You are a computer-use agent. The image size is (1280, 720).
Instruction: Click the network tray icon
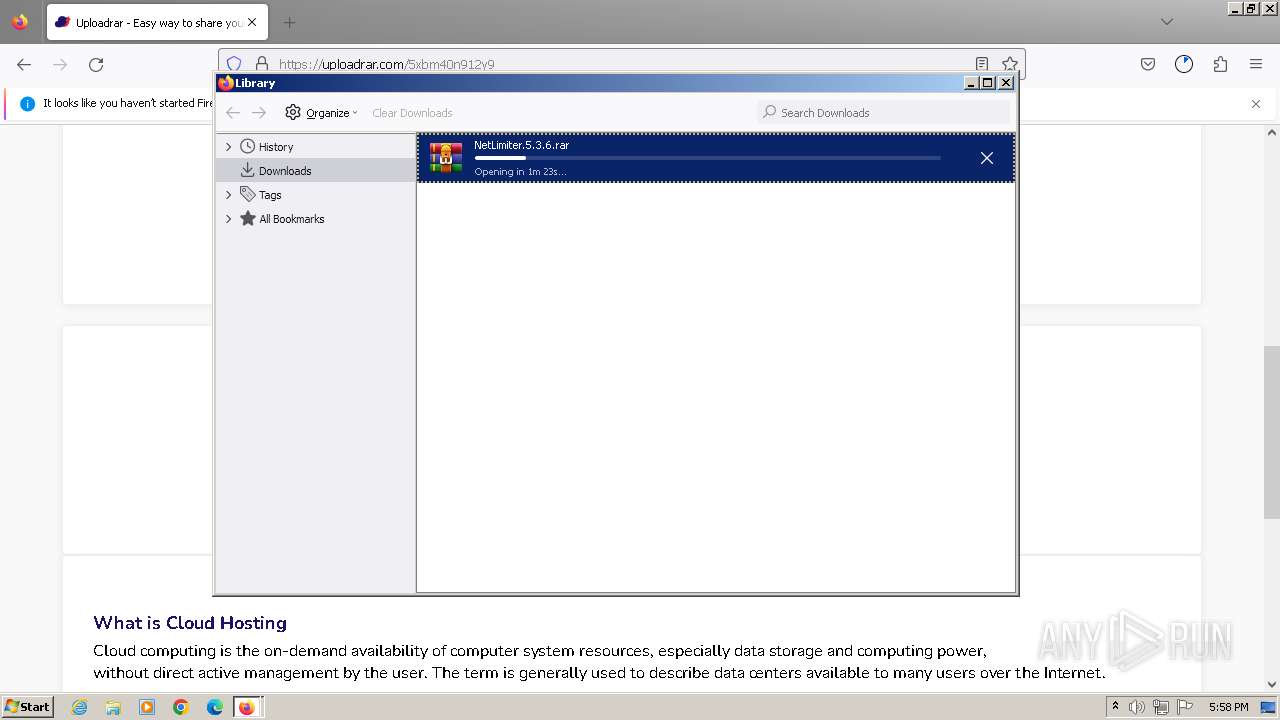pyautogui.click(x=1161, y=707)
